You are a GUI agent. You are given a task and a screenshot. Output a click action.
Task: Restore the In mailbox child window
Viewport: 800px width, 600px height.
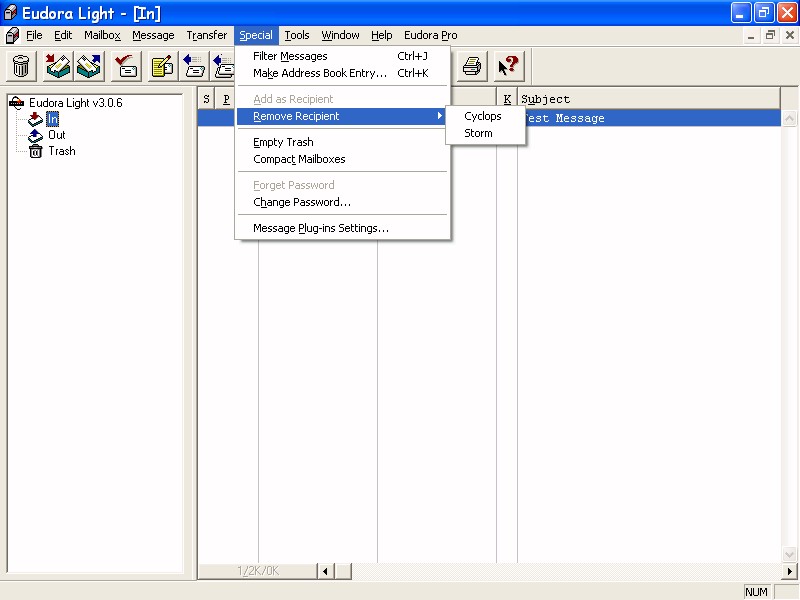point(770,35)
